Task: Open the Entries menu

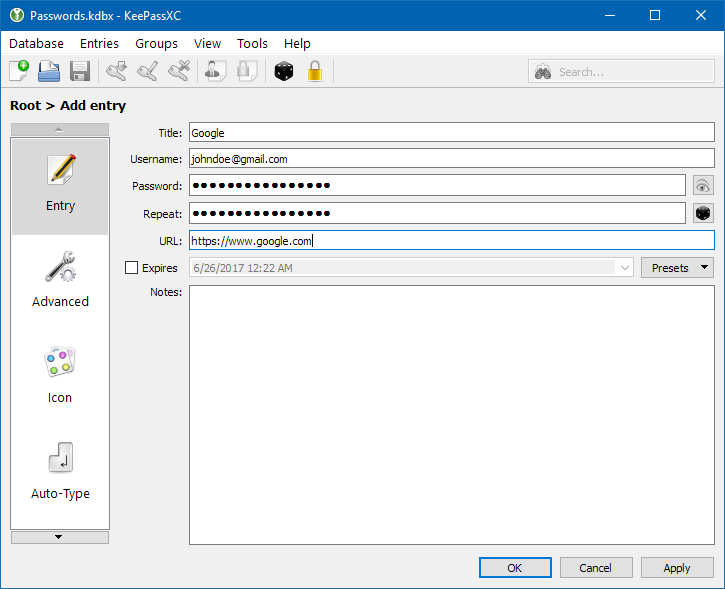Action: (x=99, y=43)
